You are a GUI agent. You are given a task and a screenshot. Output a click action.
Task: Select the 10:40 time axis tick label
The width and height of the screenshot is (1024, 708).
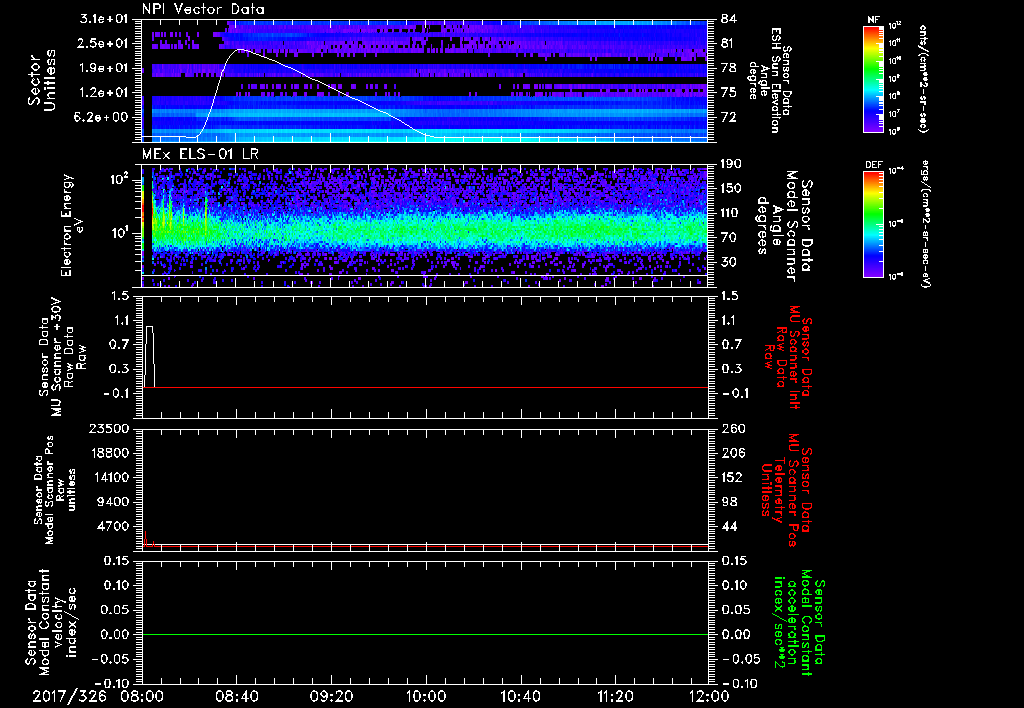click(520, 695)
